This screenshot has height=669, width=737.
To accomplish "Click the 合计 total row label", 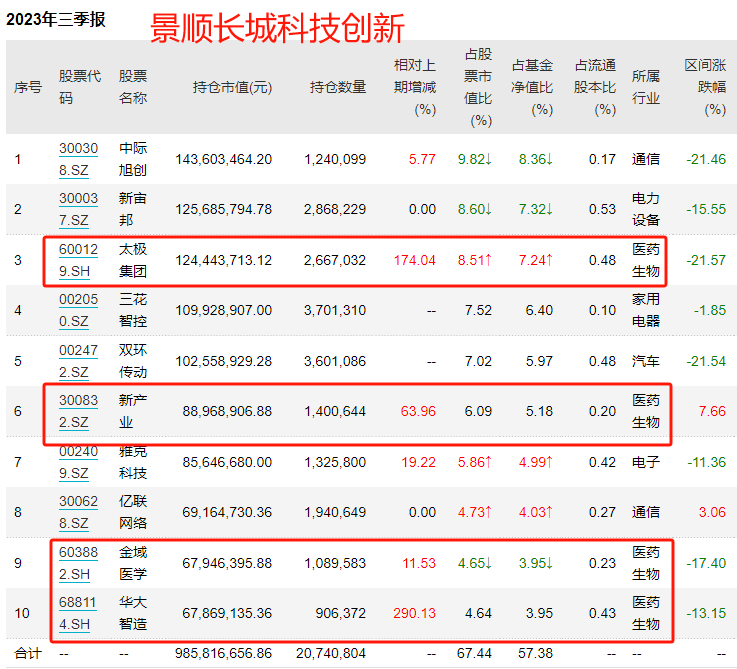I will [28, 653].
